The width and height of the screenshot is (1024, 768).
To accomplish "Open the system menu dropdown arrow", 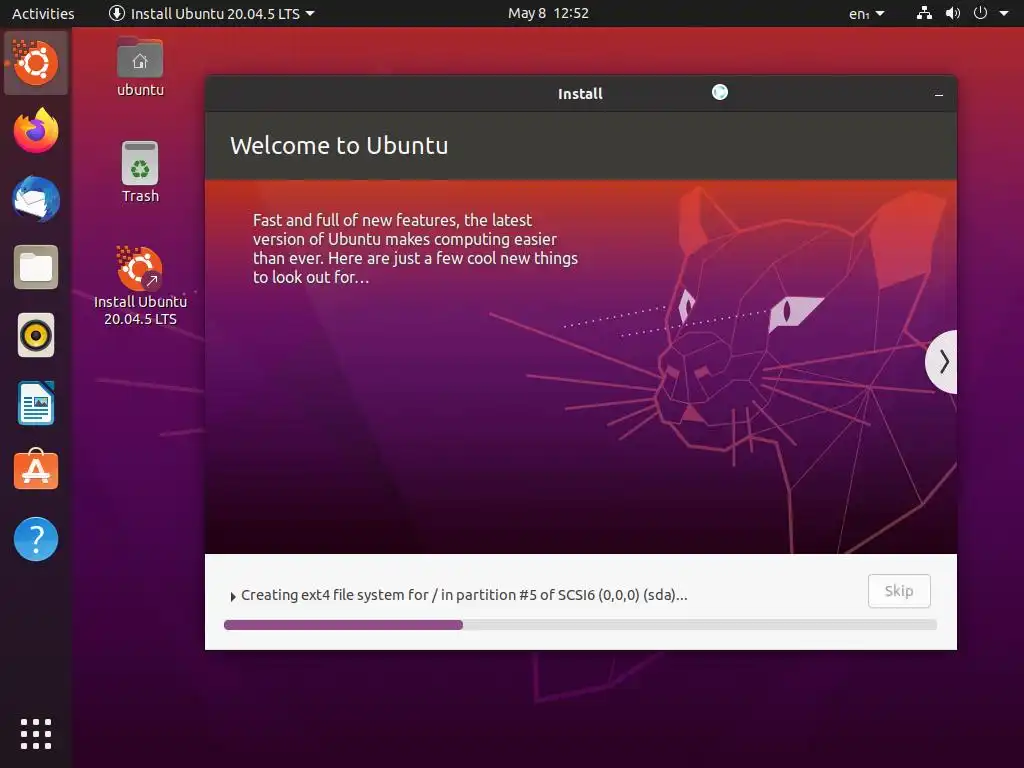I will (1004, 13).
